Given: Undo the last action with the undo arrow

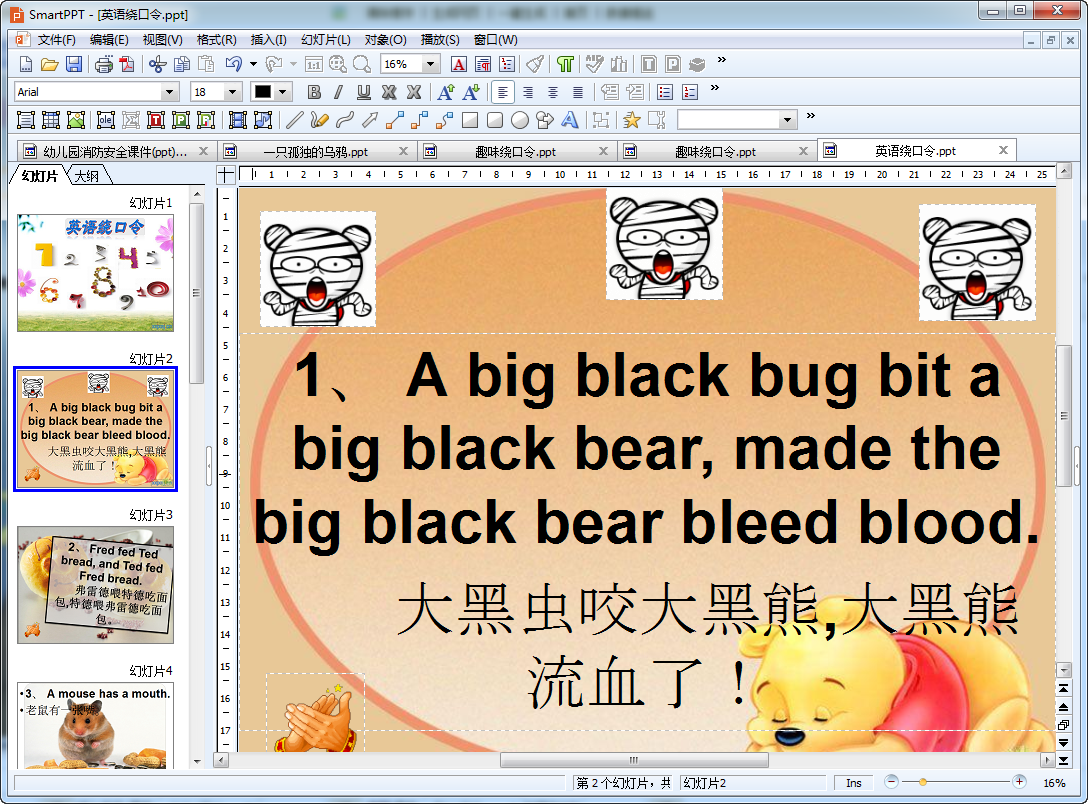Looking at the screenshot, I should pos(234,65).
